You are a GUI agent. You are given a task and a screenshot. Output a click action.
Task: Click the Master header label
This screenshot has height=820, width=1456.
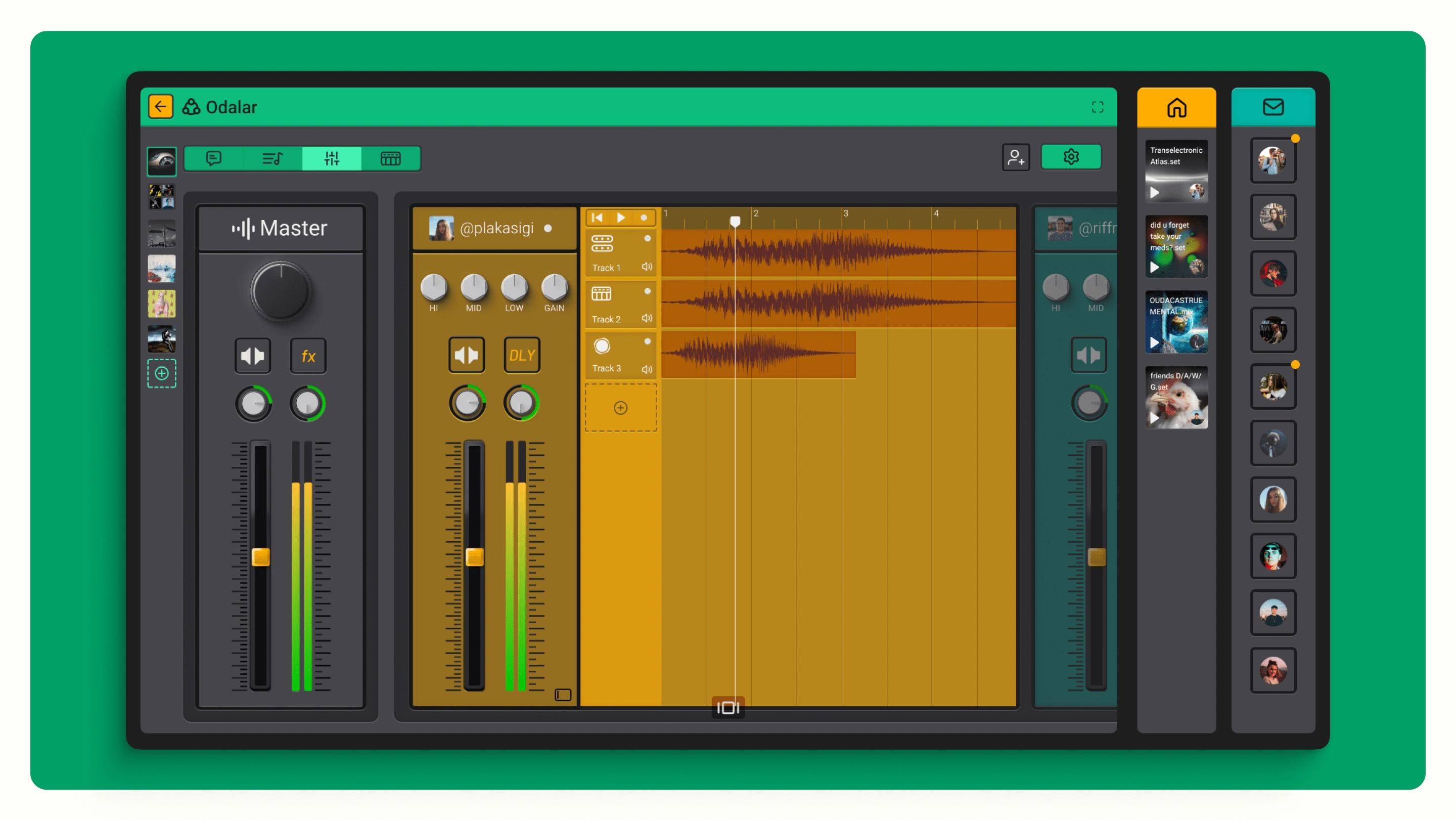tap(280, 229)
